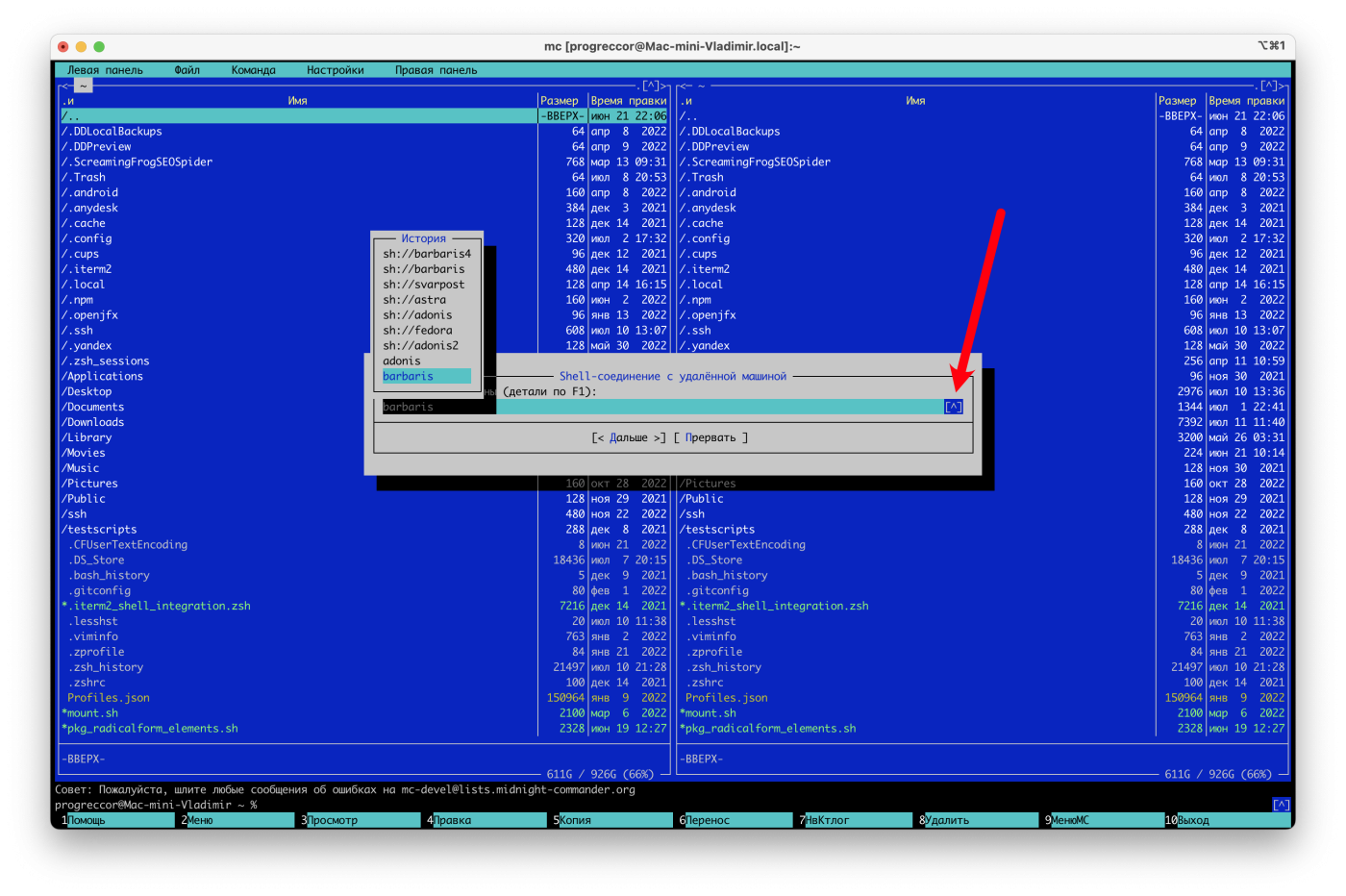Click 7 НвКтлог function key
Viewport: 1346px width, 896px height.
coord(858,820)
